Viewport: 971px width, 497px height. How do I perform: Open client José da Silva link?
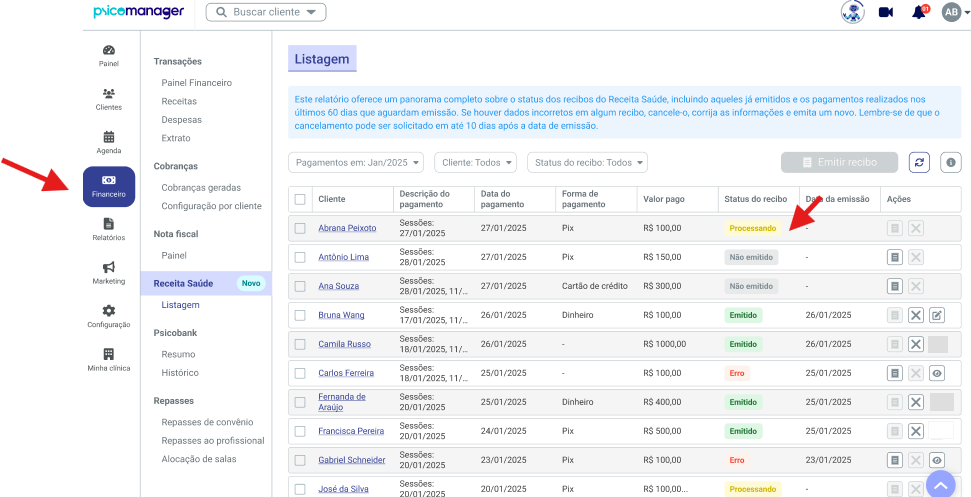pyautogui.click(x=343, y=489)
